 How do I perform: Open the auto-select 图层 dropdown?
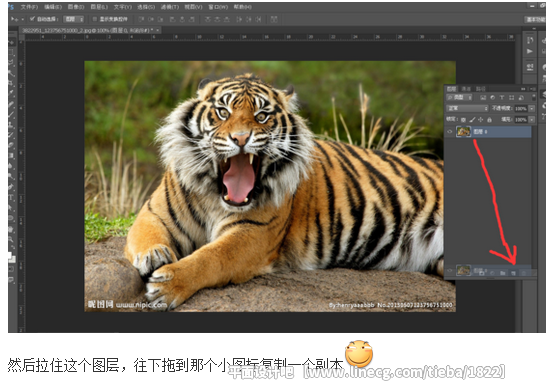tap(74, 19)
